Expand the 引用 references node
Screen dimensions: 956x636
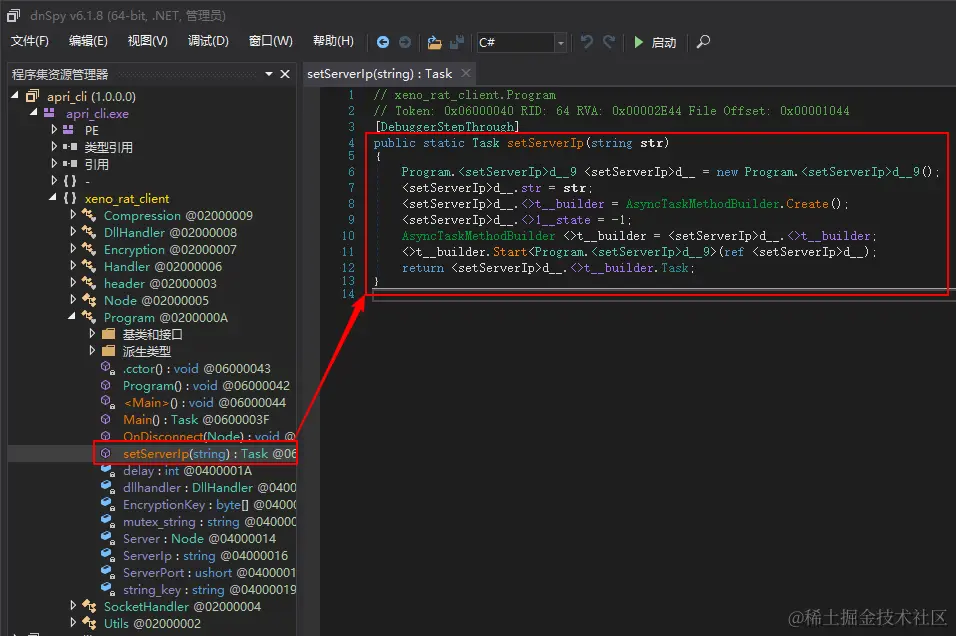pos(54,164)
